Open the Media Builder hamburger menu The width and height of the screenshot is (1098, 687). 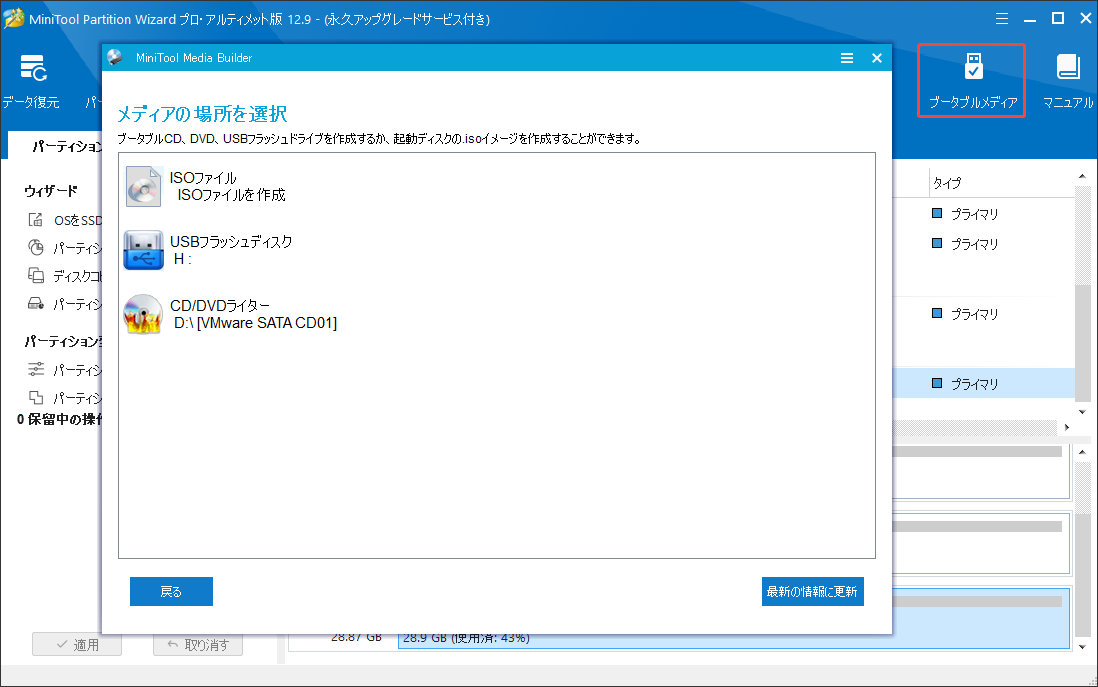click(x=847, y=58)
